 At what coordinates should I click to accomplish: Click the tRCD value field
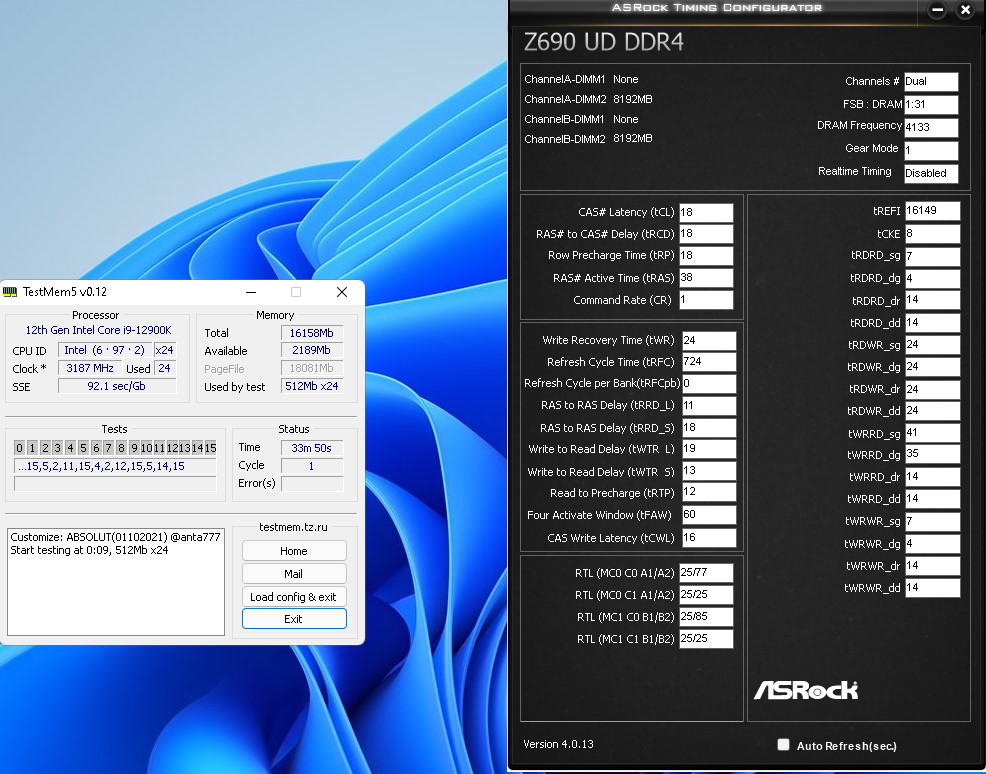(706, 234)
